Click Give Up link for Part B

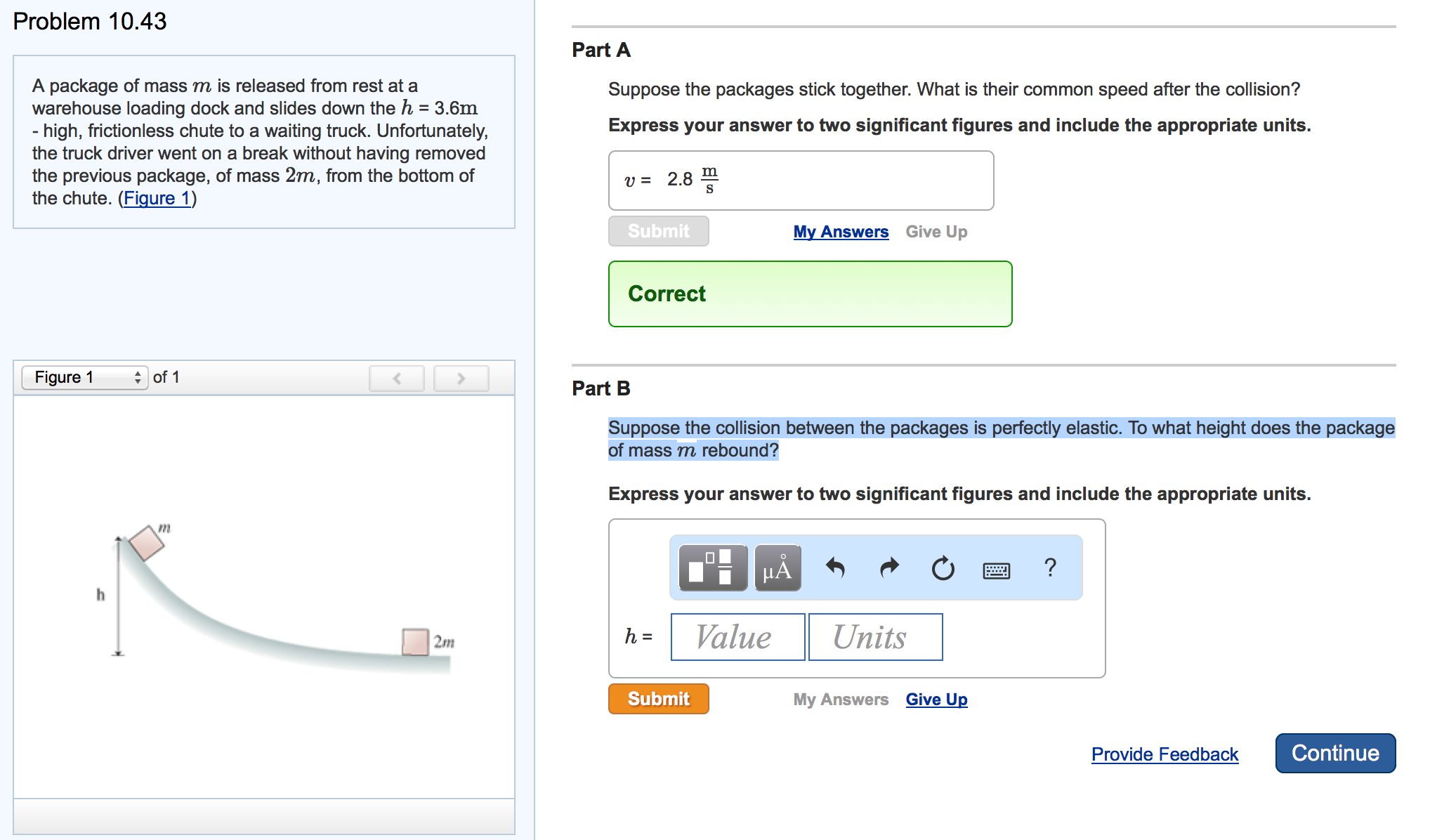pos(936,700)
